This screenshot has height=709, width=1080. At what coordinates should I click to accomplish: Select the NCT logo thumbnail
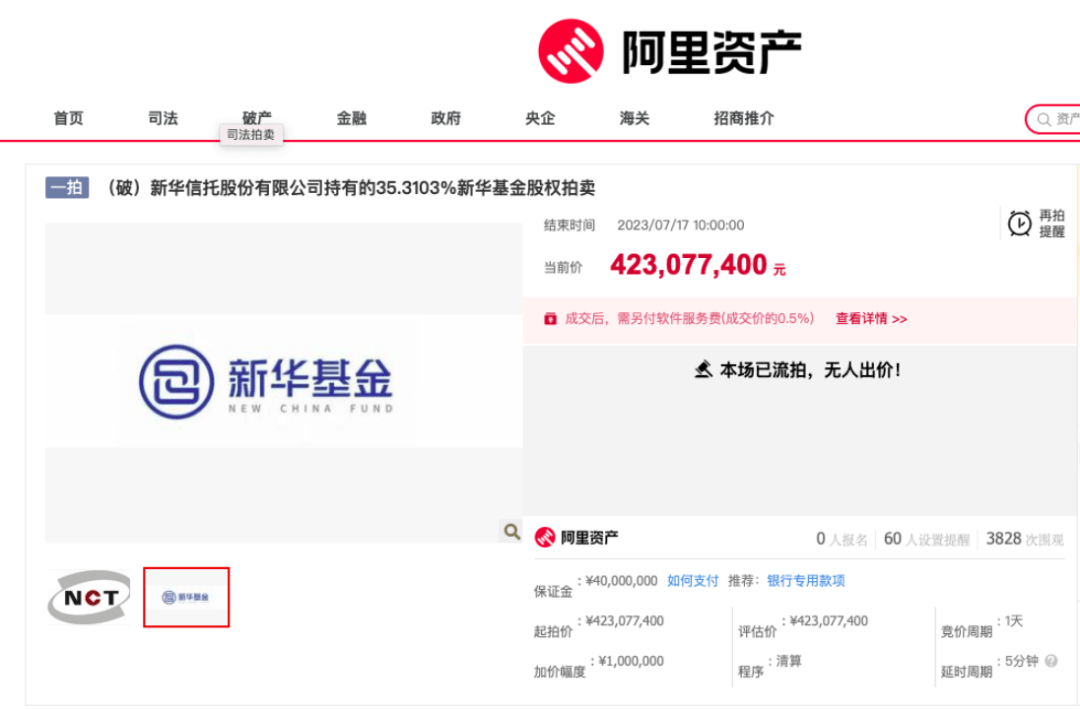click(x=89, y=597)
